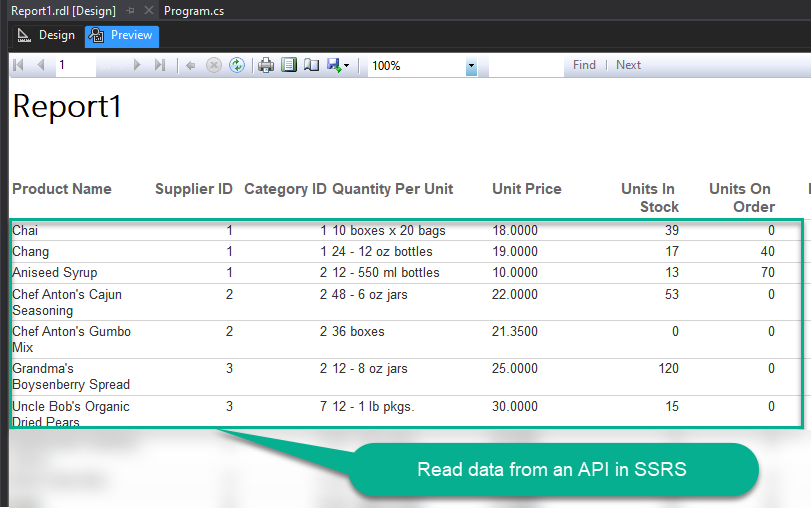
Task: Click the Next search link
Action: click(x=628, y=65)
